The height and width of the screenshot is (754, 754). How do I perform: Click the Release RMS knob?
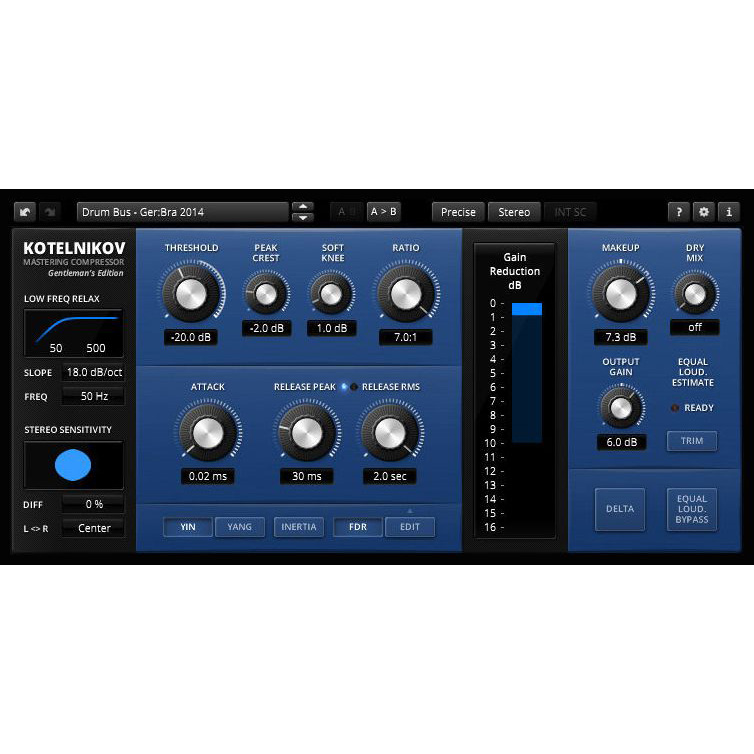390,432
